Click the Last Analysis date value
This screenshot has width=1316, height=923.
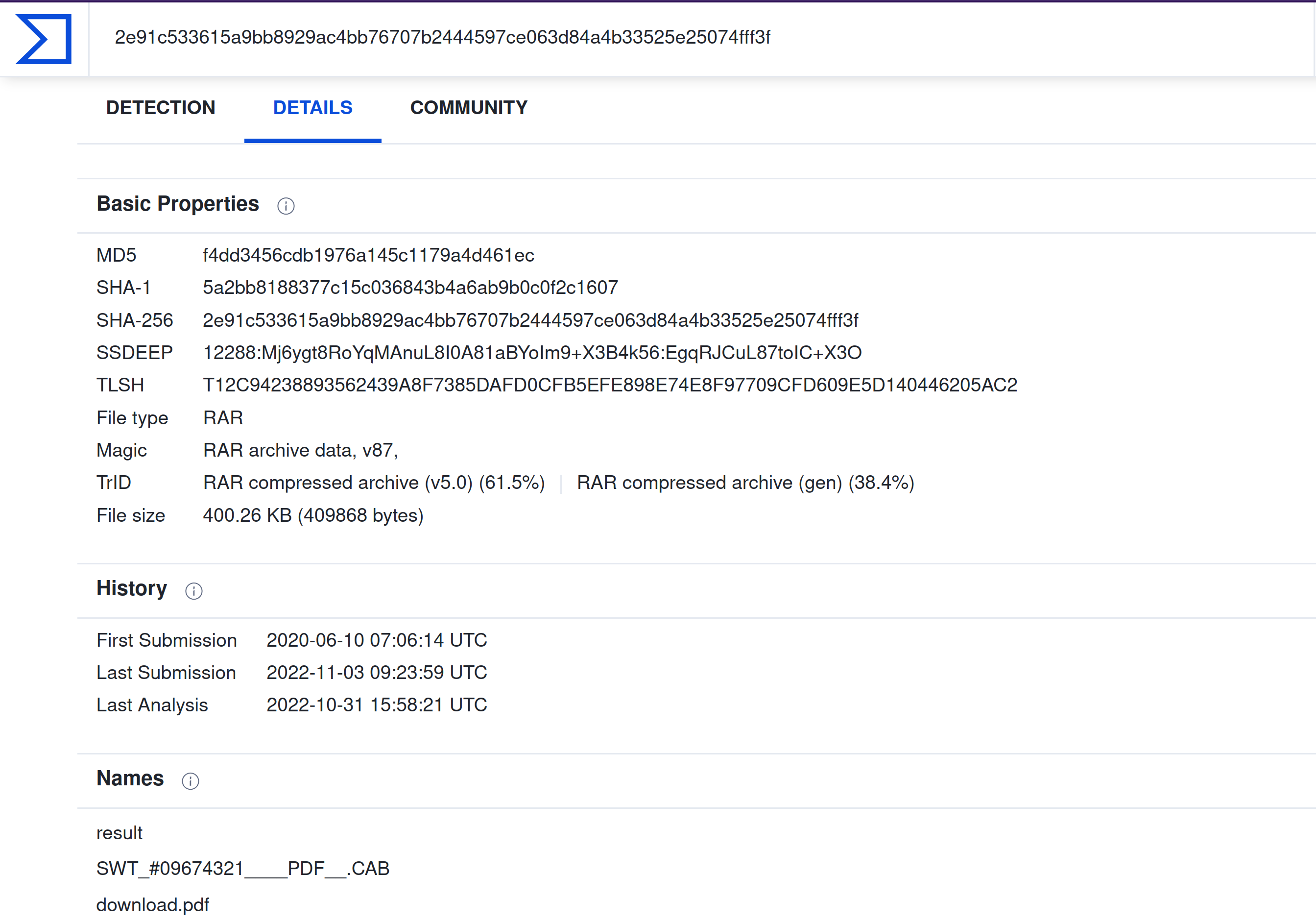pos(377,704)
